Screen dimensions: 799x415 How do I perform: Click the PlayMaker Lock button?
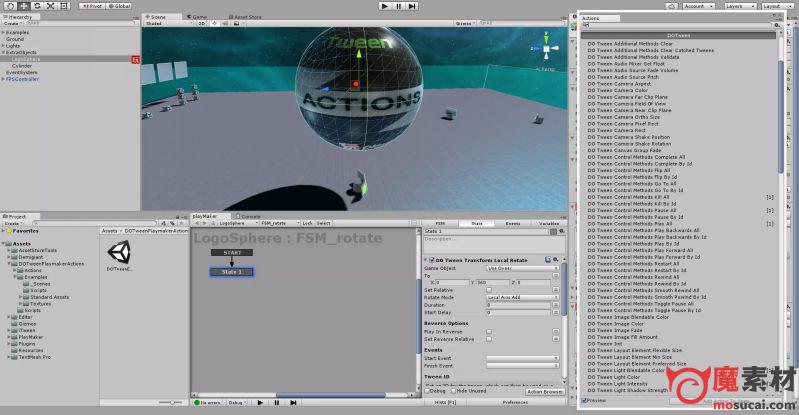coord(307,223)
